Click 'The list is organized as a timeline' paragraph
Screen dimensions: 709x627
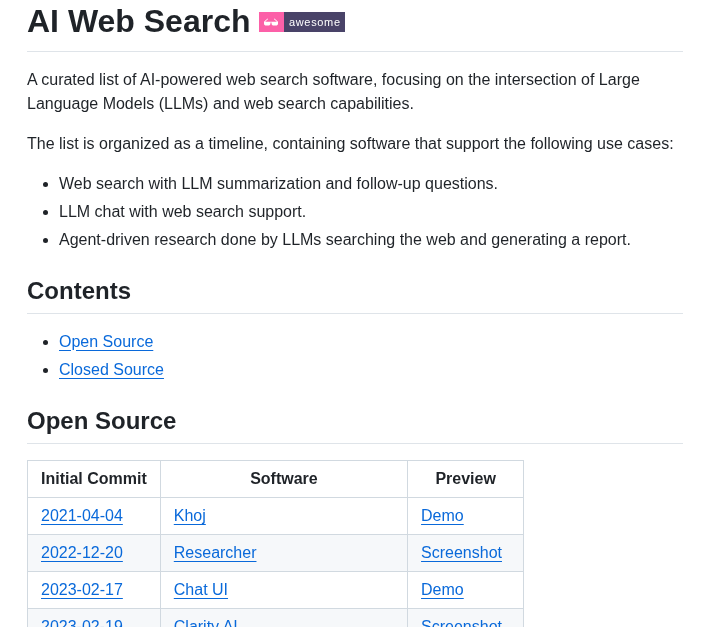pos(350,144)
